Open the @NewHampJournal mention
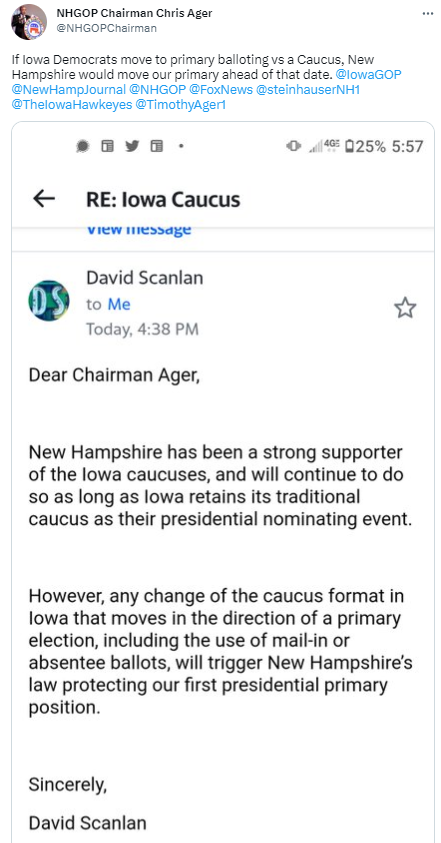Viewport: 441px width, 843px height. [68, 90]
